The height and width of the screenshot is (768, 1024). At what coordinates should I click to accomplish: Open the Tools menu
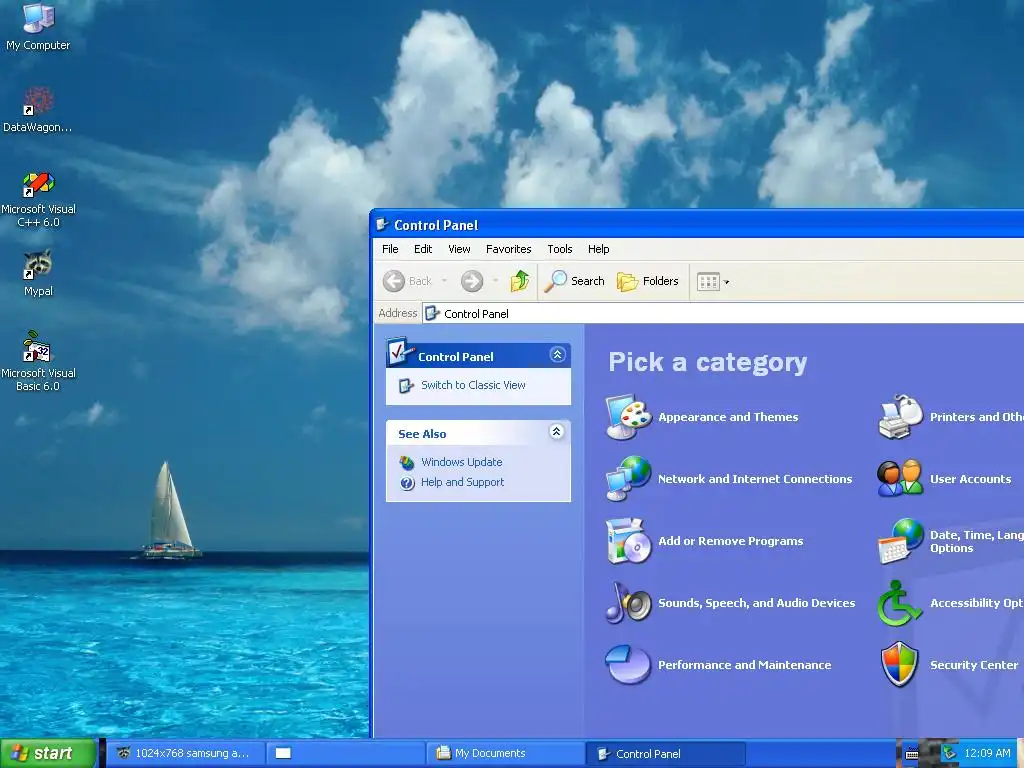(x=560, y=249)
